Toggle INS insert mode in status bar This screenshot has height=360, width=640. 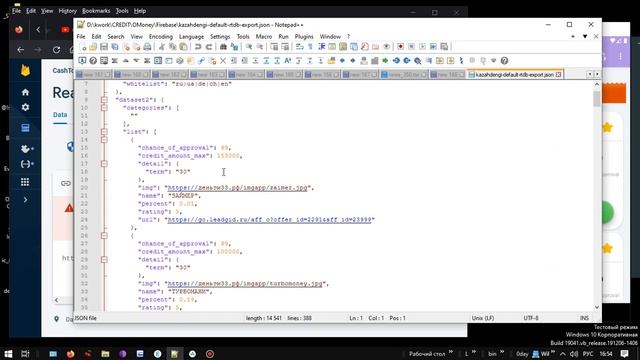[x=584, y=318]
